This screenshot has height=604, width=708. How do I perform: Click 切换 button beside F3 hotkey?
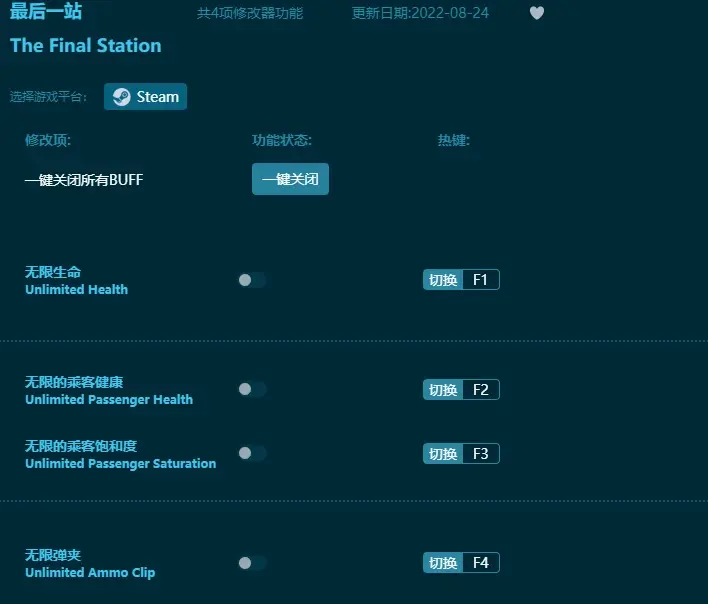[x=443, y=454]
